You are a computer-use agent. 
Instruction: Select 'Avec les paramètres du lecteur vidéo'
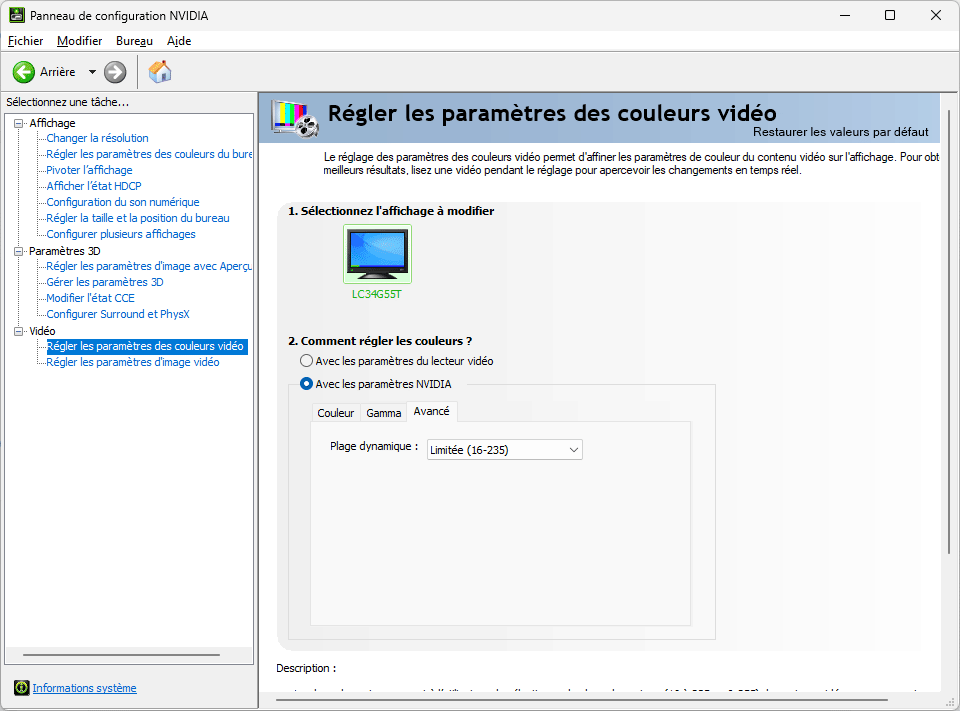pyautogui.click(x=306, y=361)
